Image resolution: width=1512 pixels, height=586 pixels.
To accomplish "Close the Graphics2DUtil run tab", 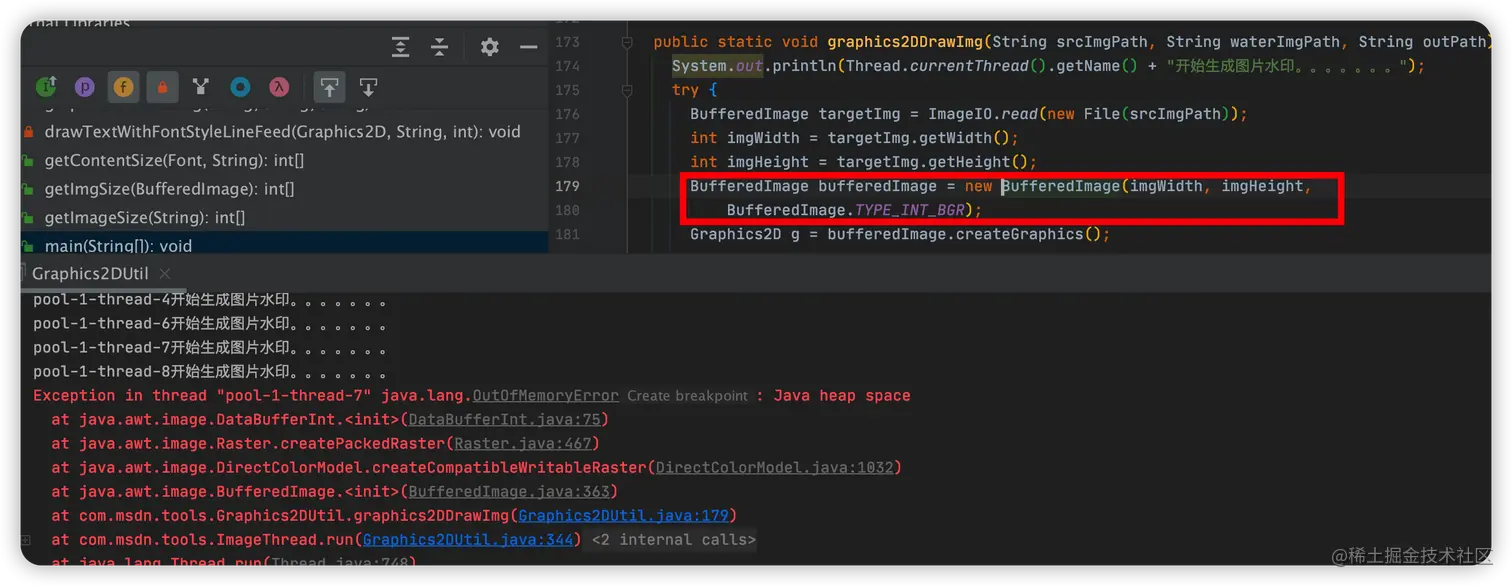I will pos(165,273).
